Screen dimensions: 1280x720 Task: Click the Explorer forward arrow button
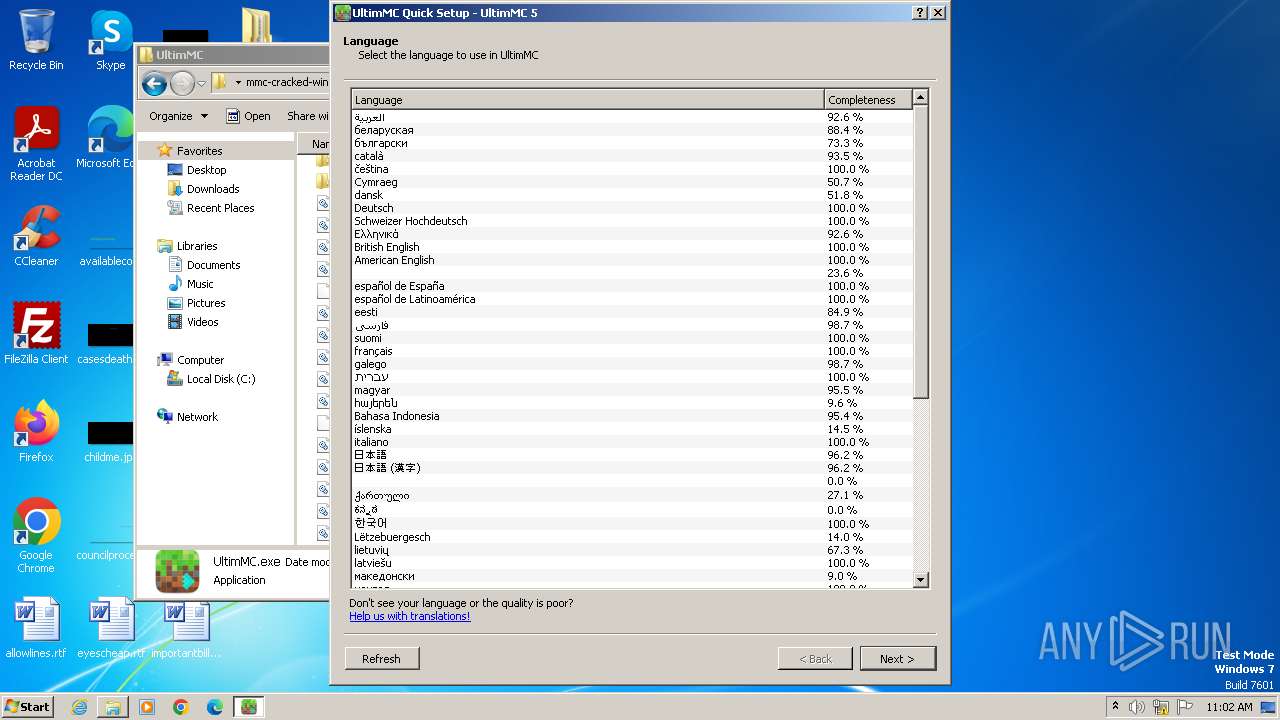[182, 83]
